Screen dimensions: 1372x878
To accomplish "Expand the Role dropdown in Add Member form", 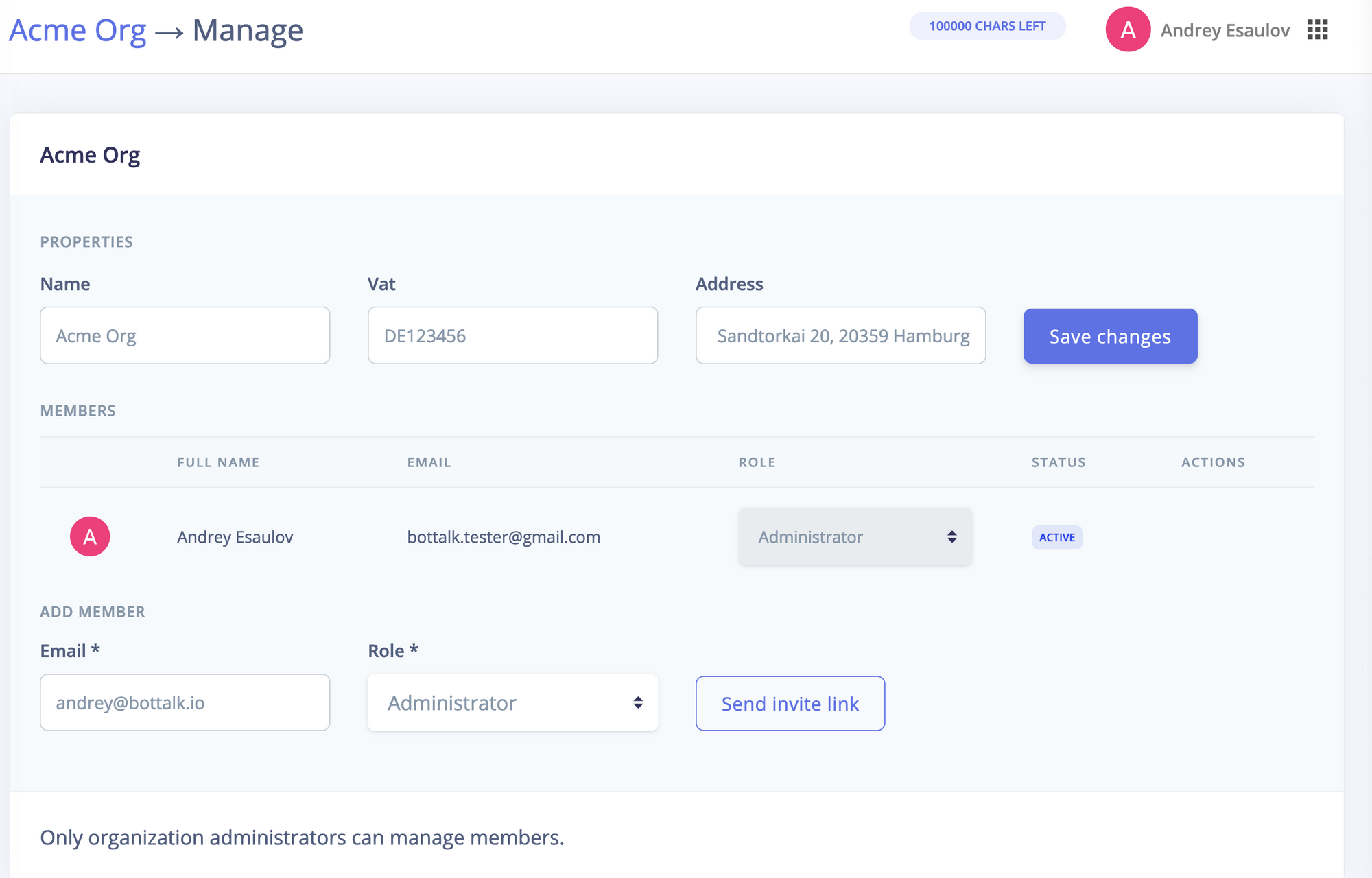I will (512, 702).
